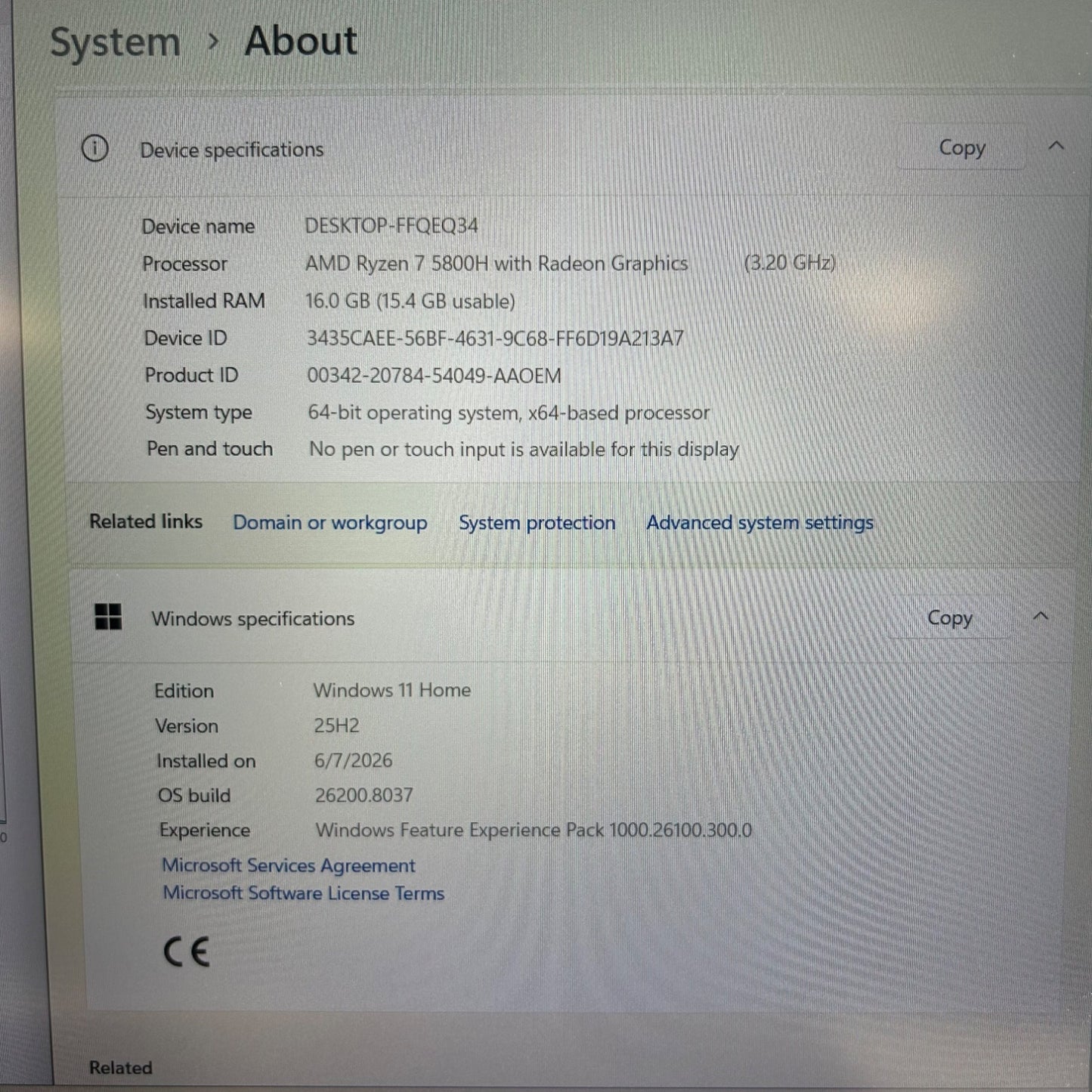This screenshot has width=1092, height=1092.
Task: Click the installed on date 6/7/2026
Action: coord(353,760)
